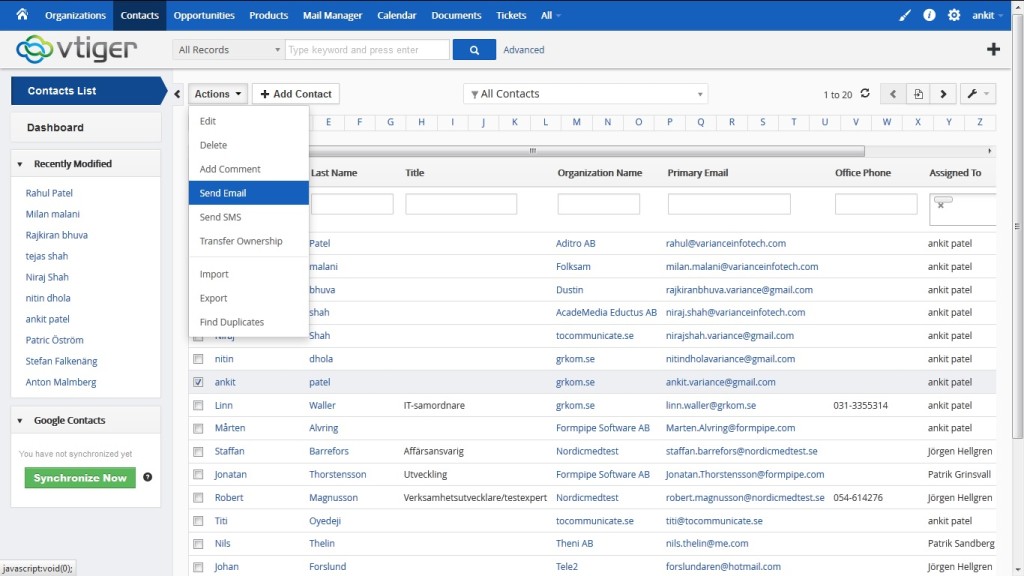Expand the All menu in navigation
This screenshot has height=576, width=1024.
coord(551,15)
